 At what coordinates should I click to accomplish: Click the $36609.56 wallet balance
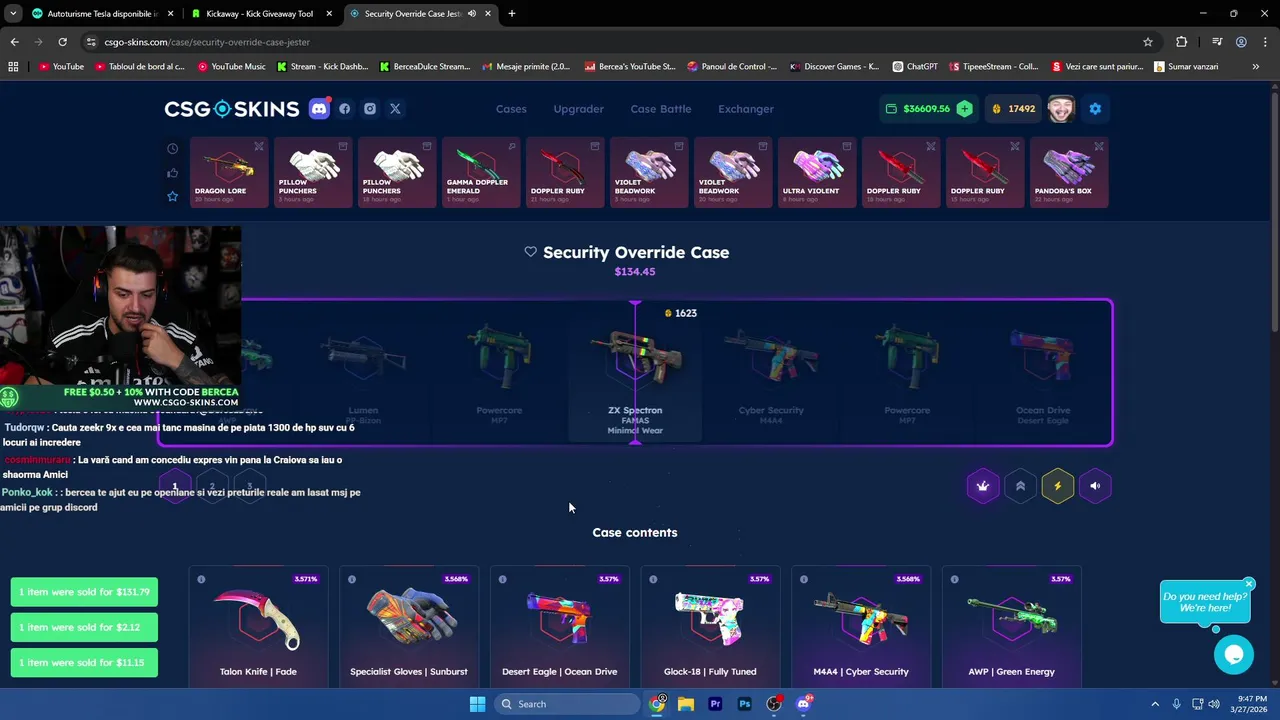[x=927, y=109]
